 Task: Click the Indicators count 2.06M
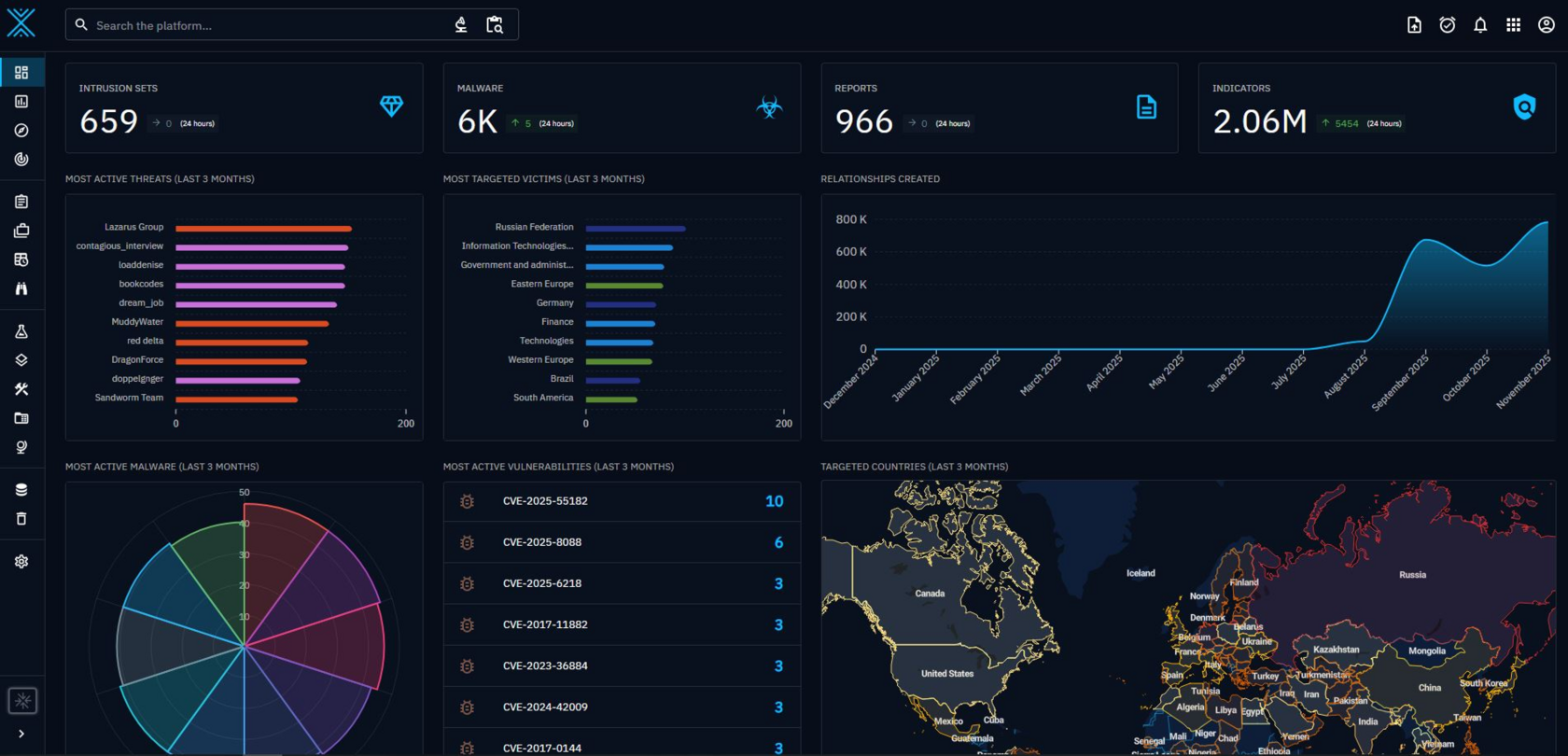click(x=1260, y=121)
